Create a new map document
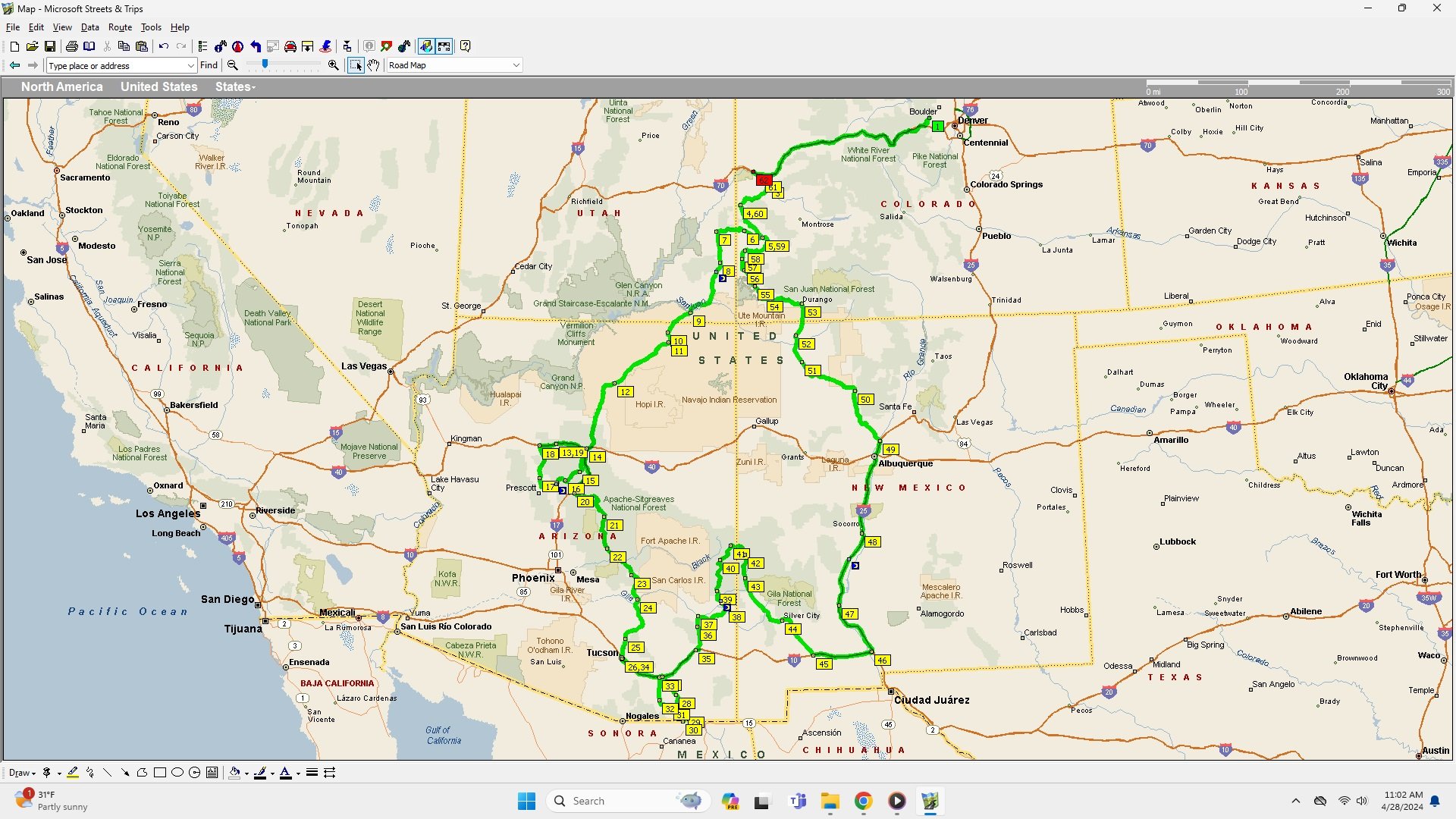Image resolution: width=1456 pixels, height=819 pixels. (14, 46)
